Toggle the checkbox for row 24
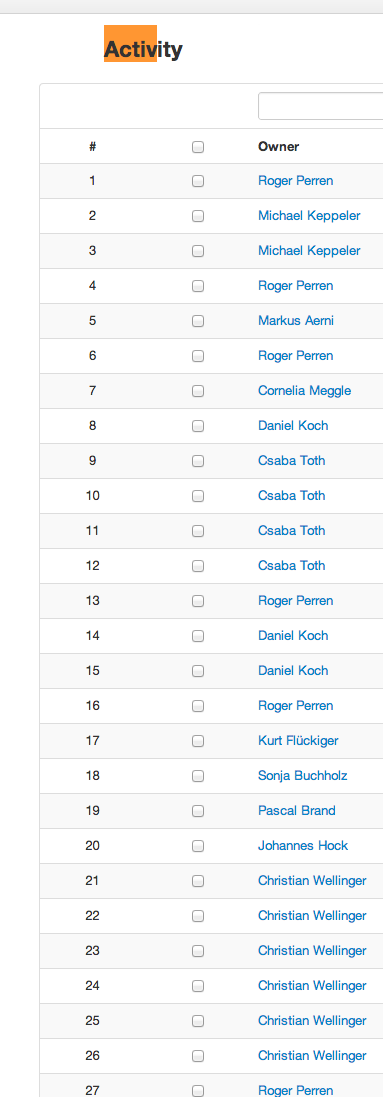The width and height of the screenshot is (383, 1097). pos(197,986)
